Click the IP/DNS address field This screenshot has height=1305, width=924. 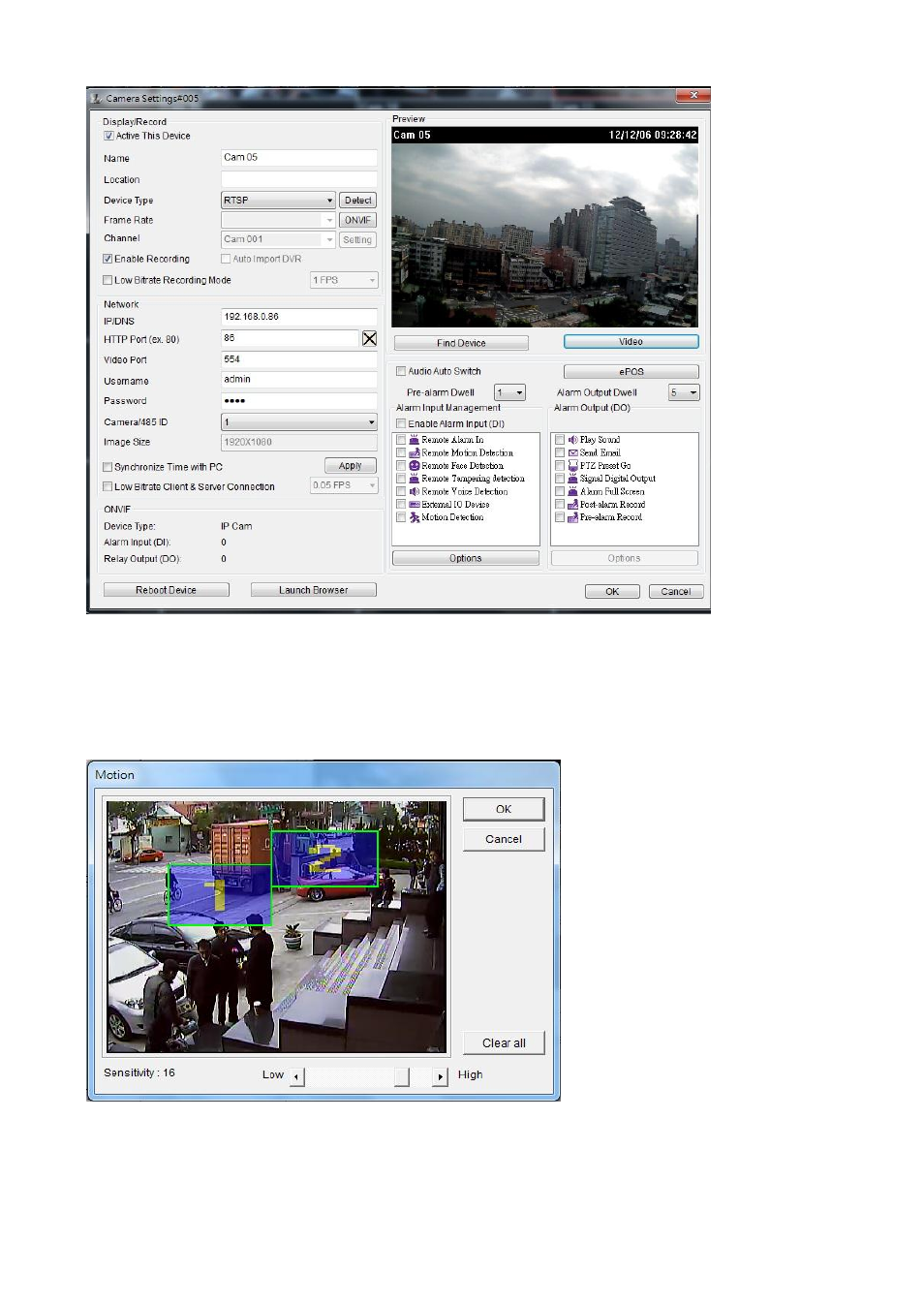pos(299,317)
